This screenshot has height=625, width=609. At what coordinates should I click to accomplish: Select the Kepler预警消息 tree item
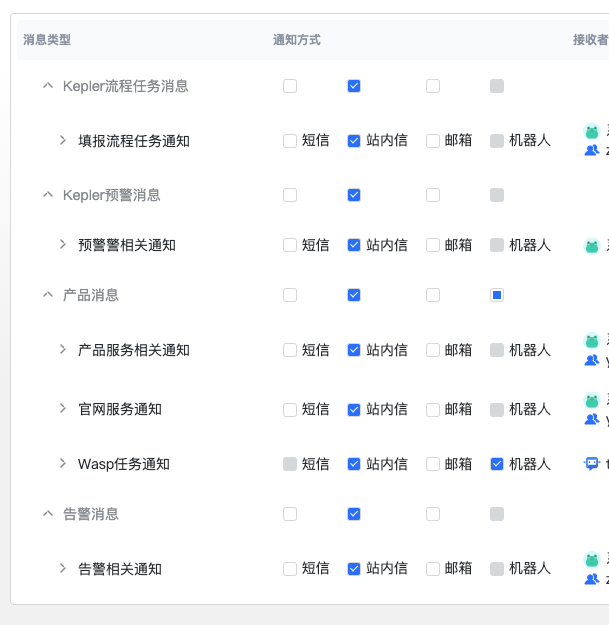[111, 195]
